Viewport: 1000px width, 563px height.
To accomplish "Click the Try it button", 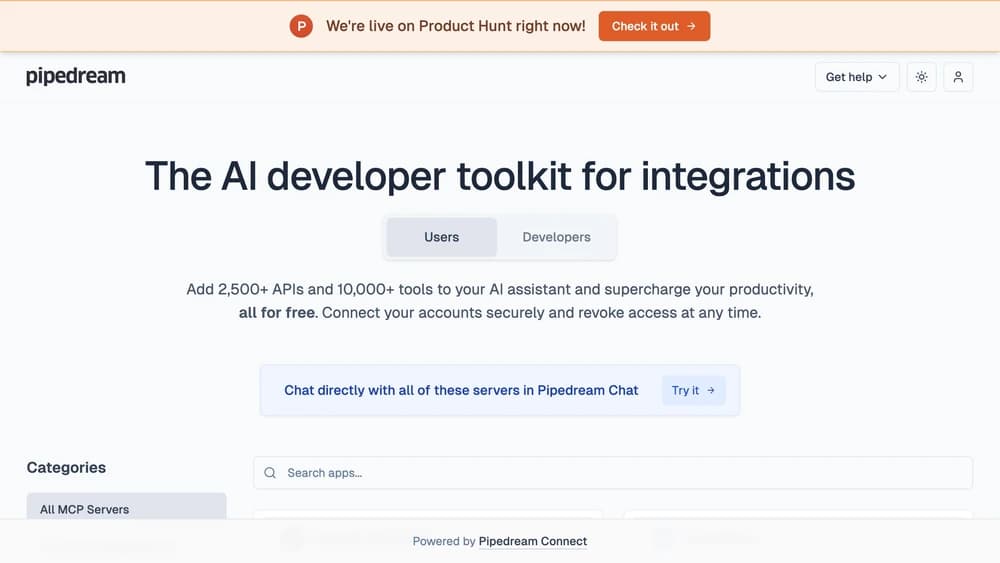I will pos(693,390).
